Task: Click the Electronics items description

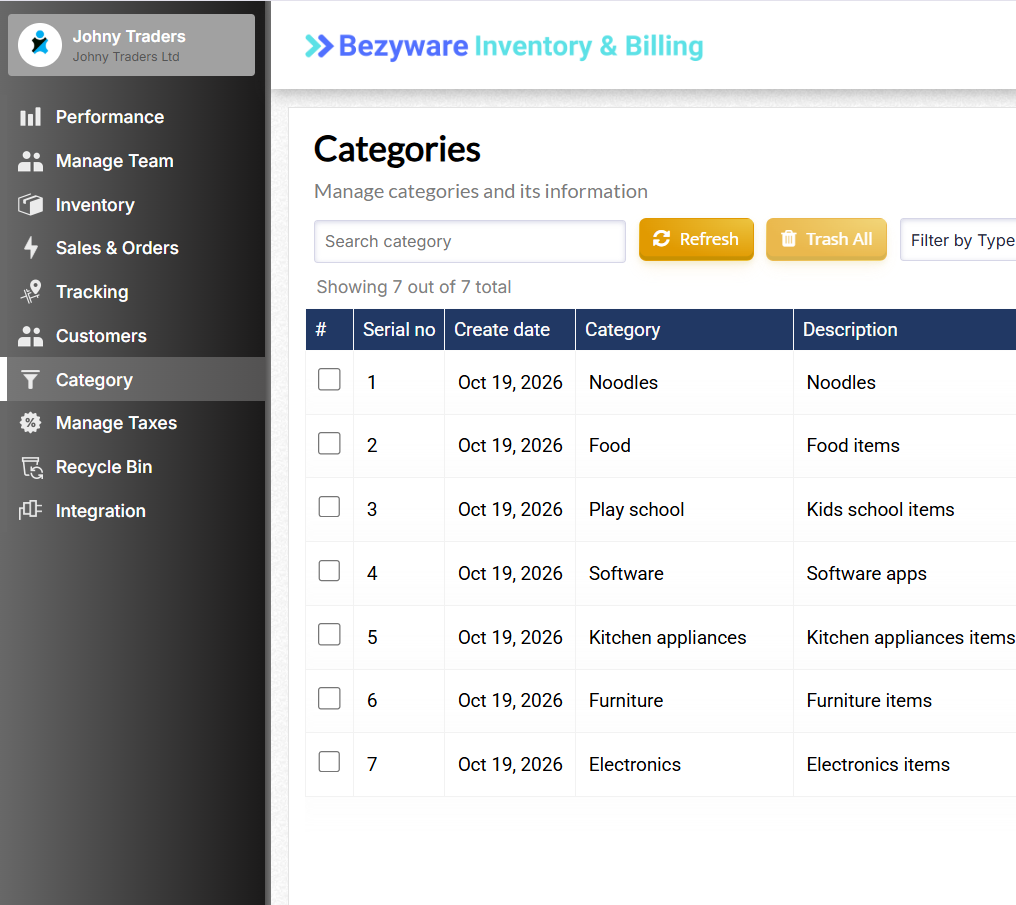Action: (x=878, y=764)
